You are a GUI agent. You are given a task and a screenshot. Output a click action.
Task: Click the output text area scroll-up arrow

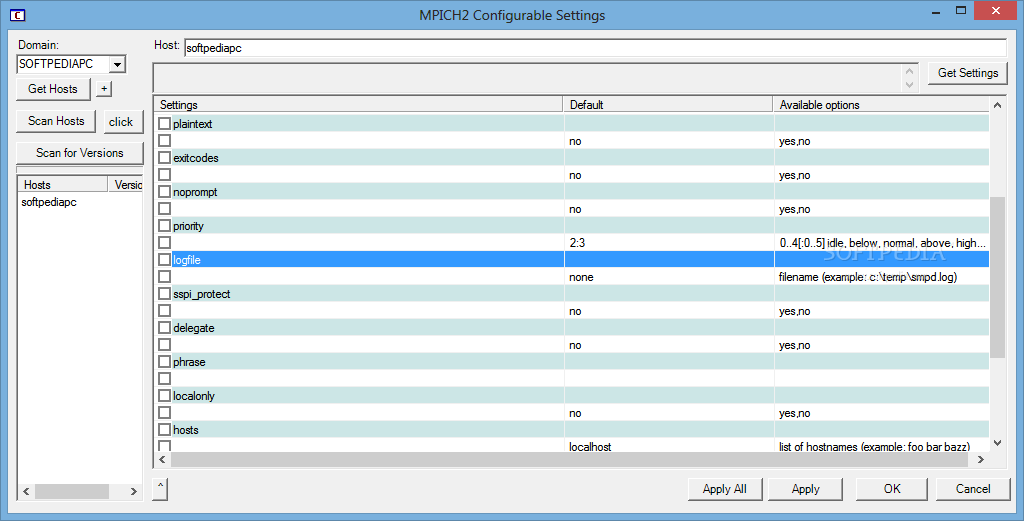(910, 71)
